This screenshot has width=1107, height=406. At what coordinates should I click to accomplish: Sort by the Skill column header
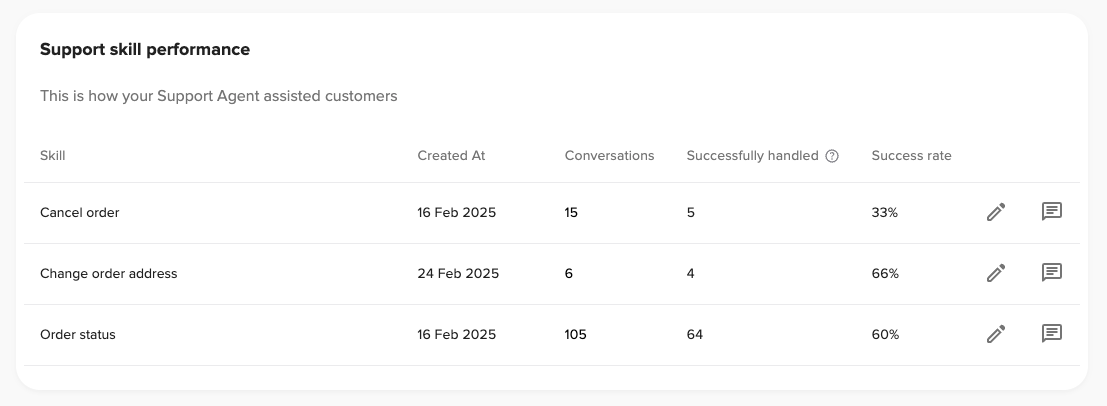point(52,156)
